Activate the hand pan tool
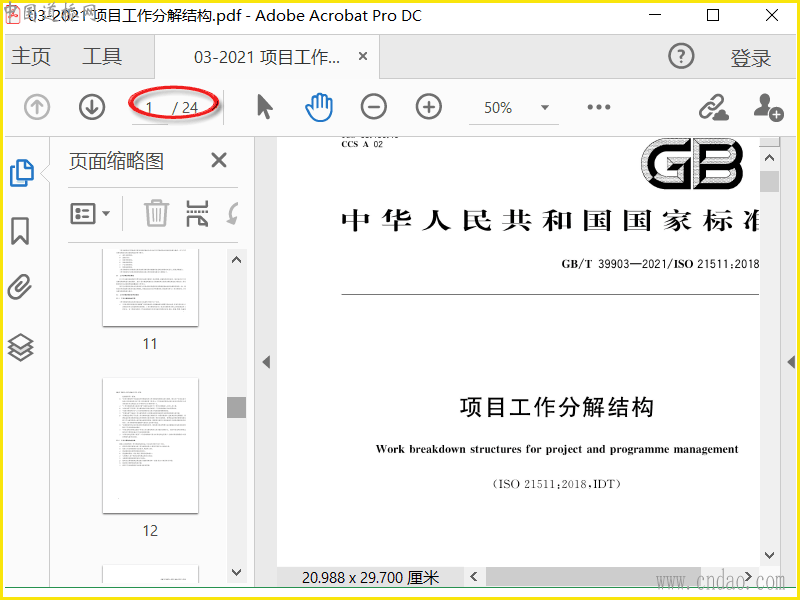The image size is (800, 600). pyautogui.click(x=319, y=107)
